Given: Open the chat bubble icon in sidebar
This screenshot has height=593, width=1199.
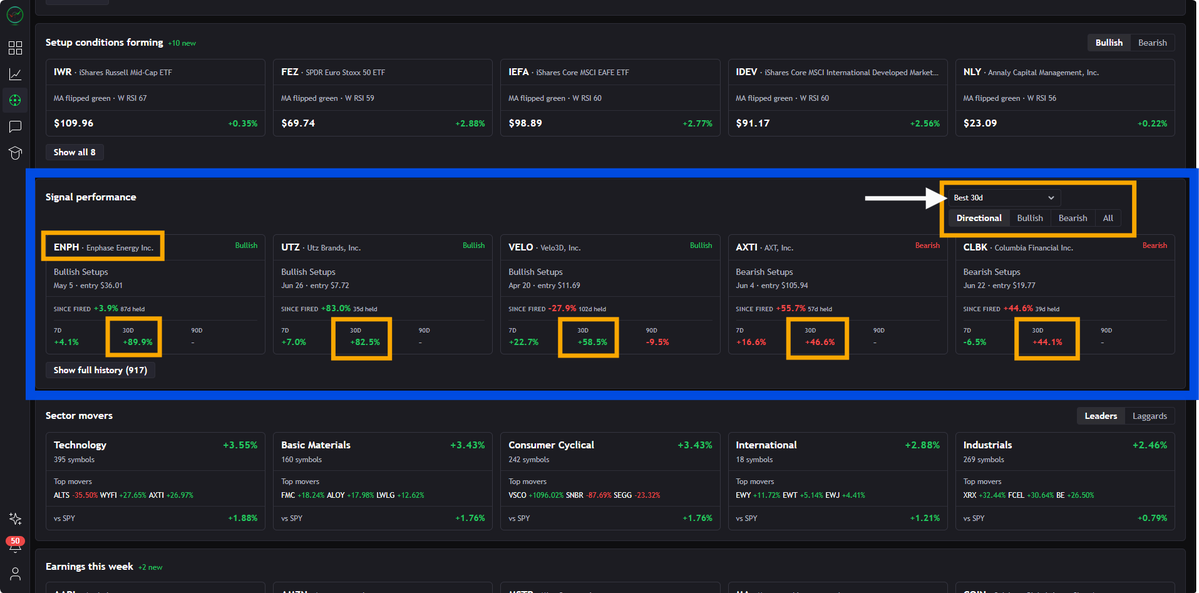Looking at the screenshot, I should tap(15, 126).
